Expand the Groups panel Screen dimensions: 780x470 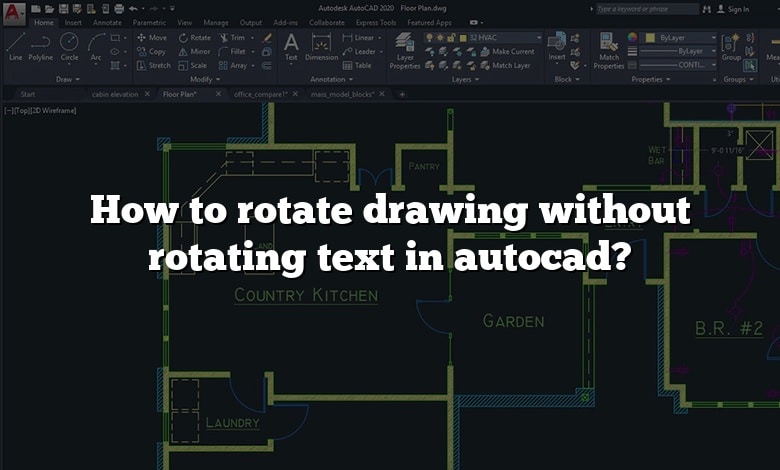(738, 79)
